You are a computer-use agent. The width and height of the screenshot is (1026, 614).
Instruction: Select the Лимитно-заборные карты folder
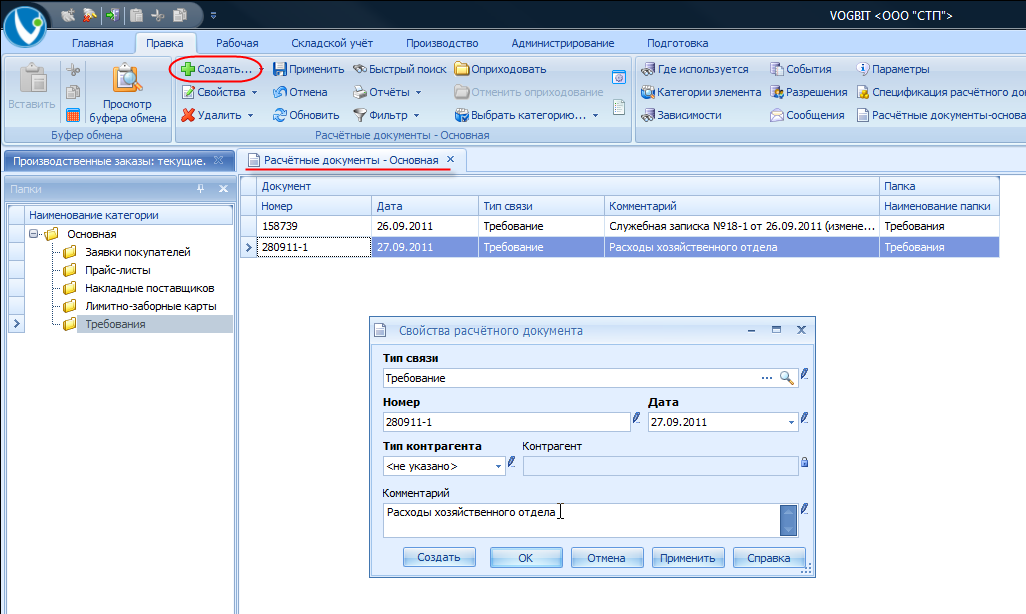pyautogui.click(x=150, y=306)
